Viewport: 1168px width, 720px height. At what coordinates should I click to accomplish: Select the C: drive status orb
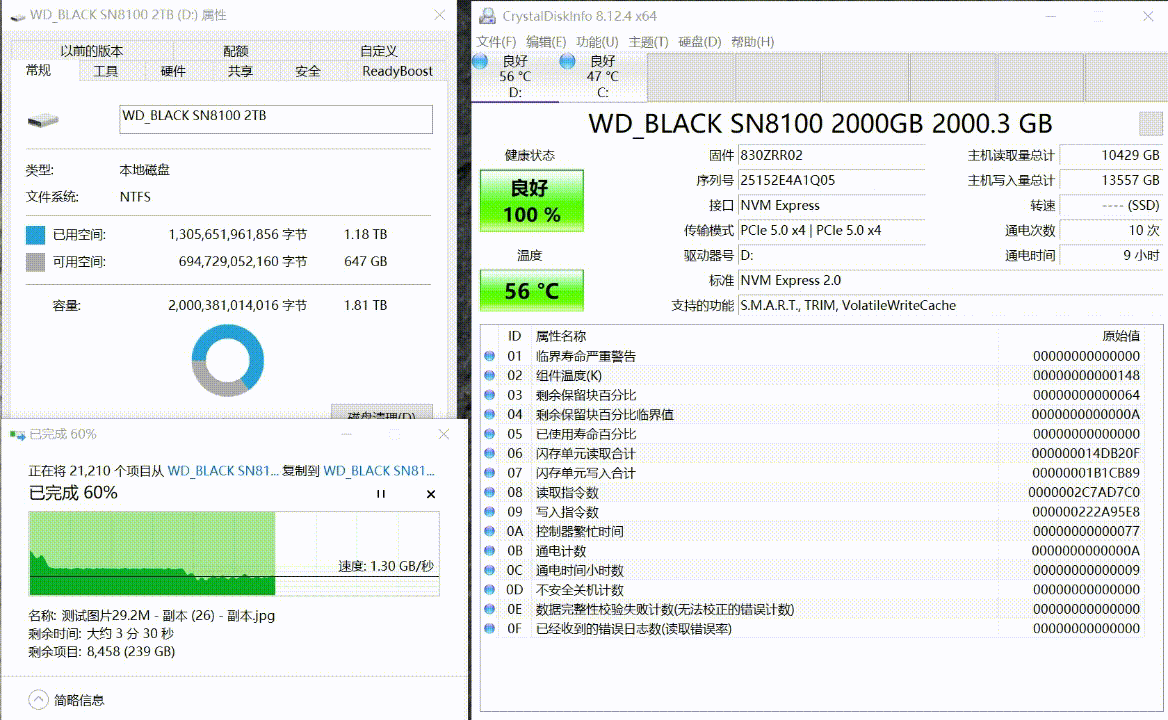tap(568, 61)
